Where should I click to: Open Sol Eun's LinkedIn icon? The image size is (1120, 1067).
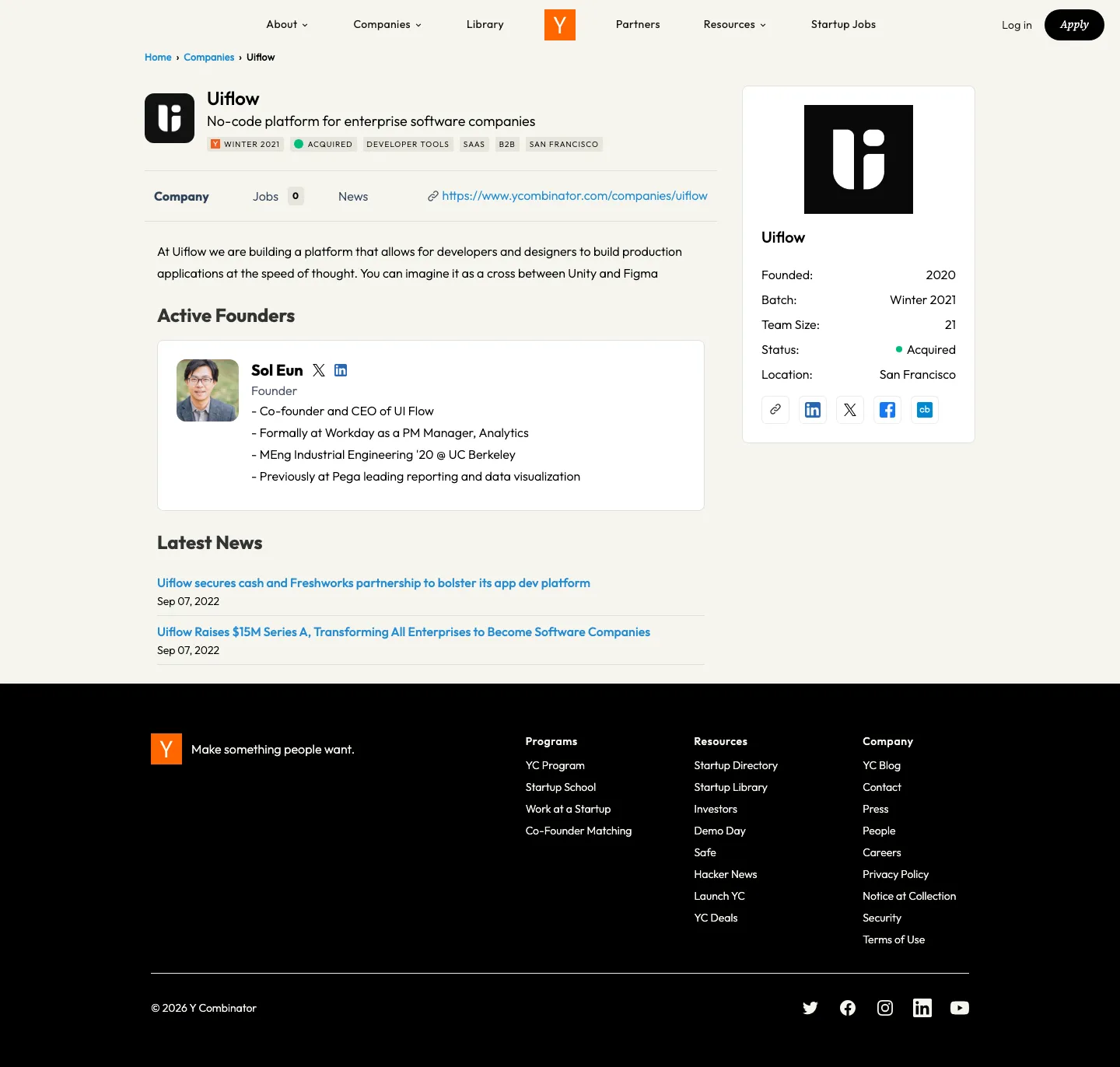341,370
